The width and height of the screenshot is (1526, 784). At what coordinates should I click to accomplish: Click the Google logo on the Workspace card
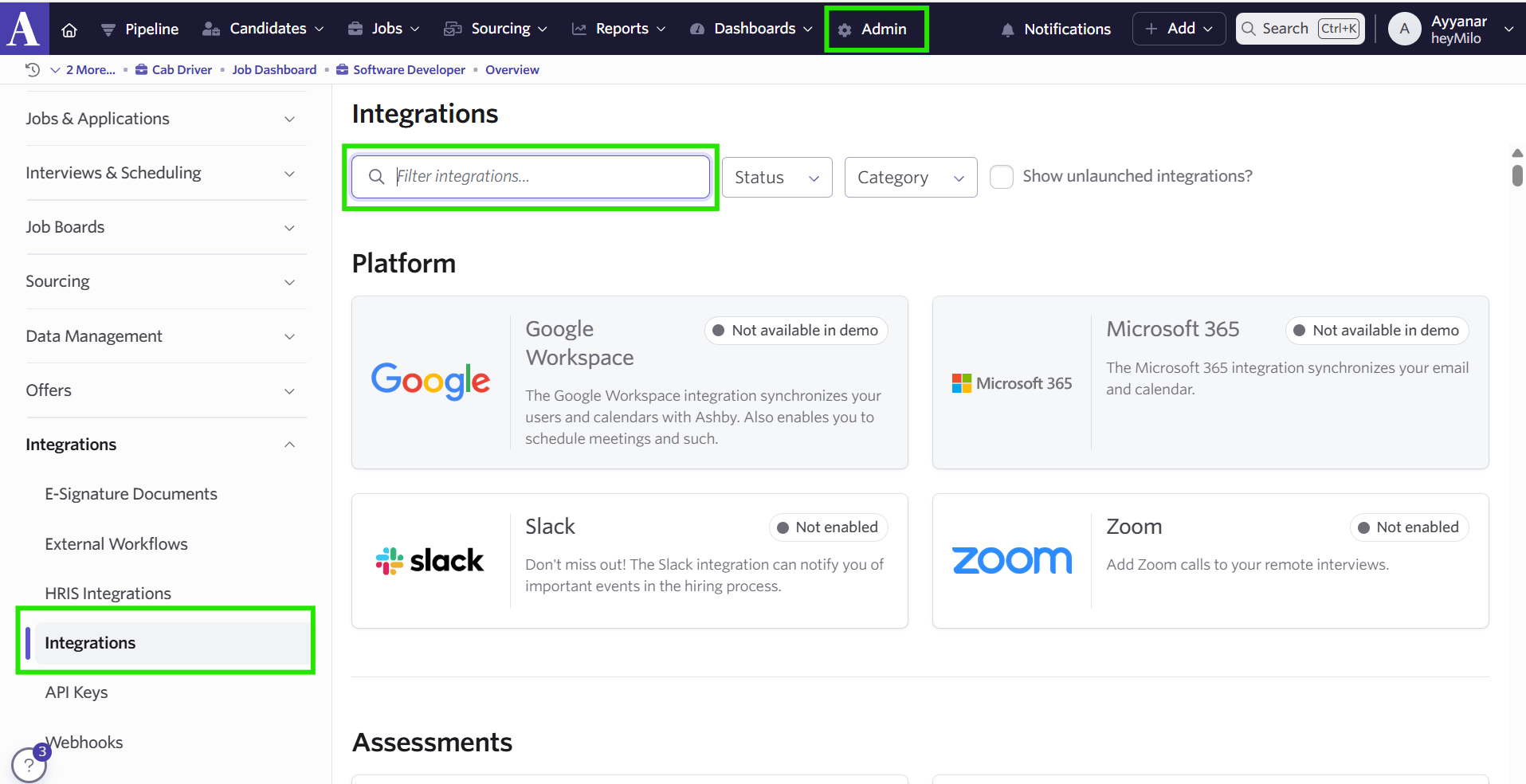pyautogui.click(x=430, y=382)
